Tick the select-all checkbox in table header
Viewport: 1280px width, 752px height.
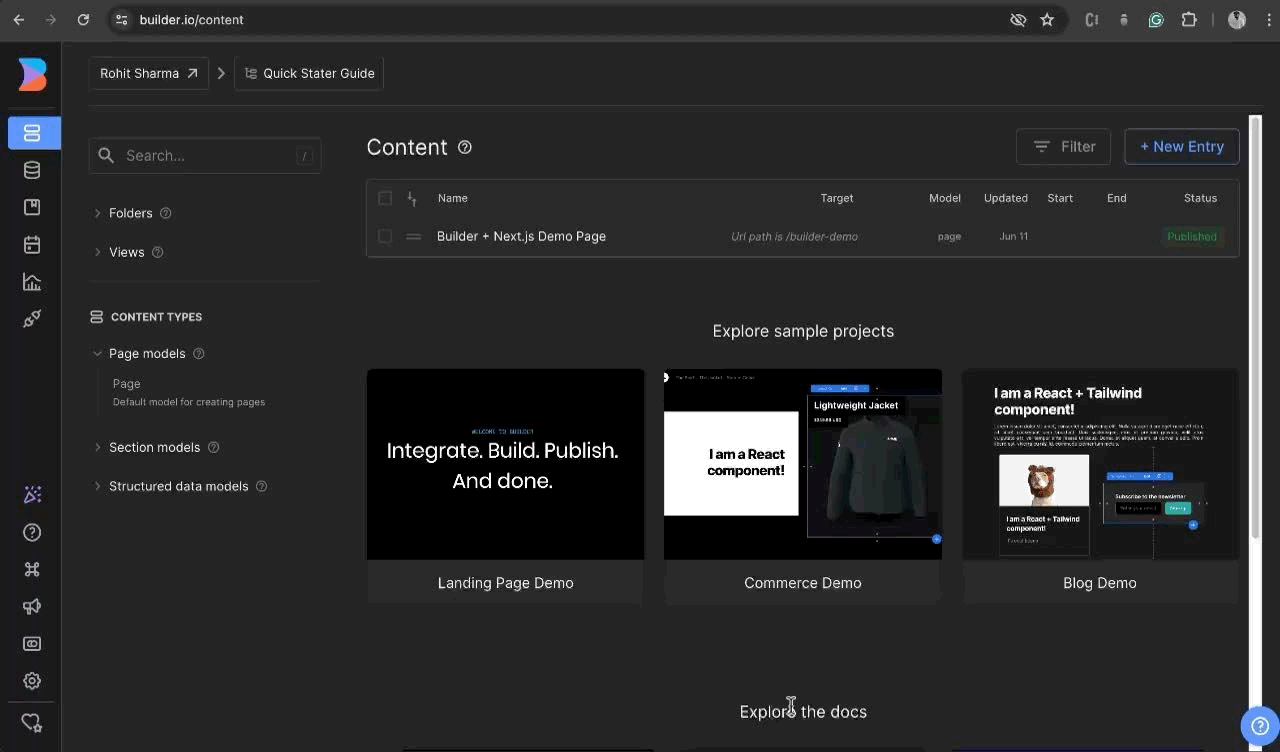(385, 198)
